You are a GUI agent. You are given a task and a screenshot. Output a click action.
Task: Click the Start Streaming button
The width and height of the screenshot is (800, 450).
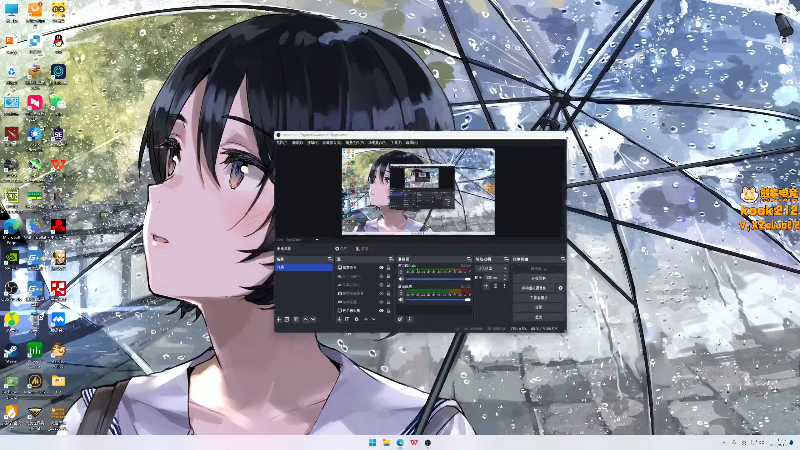(x=539, y=268)
